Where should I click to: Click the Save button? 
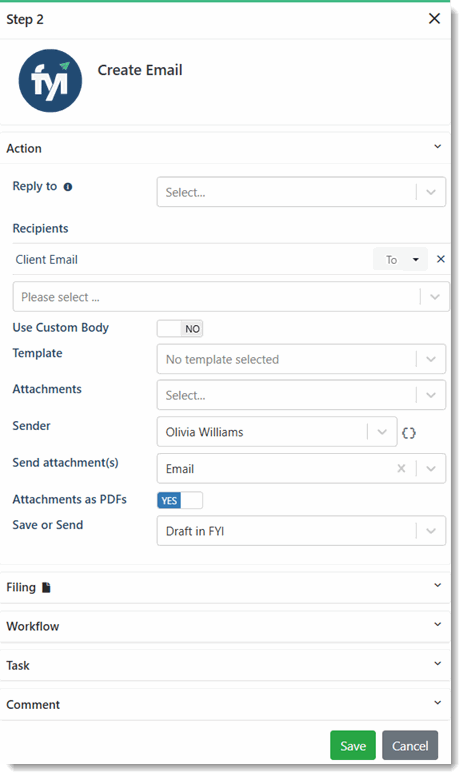click(353, 745)
